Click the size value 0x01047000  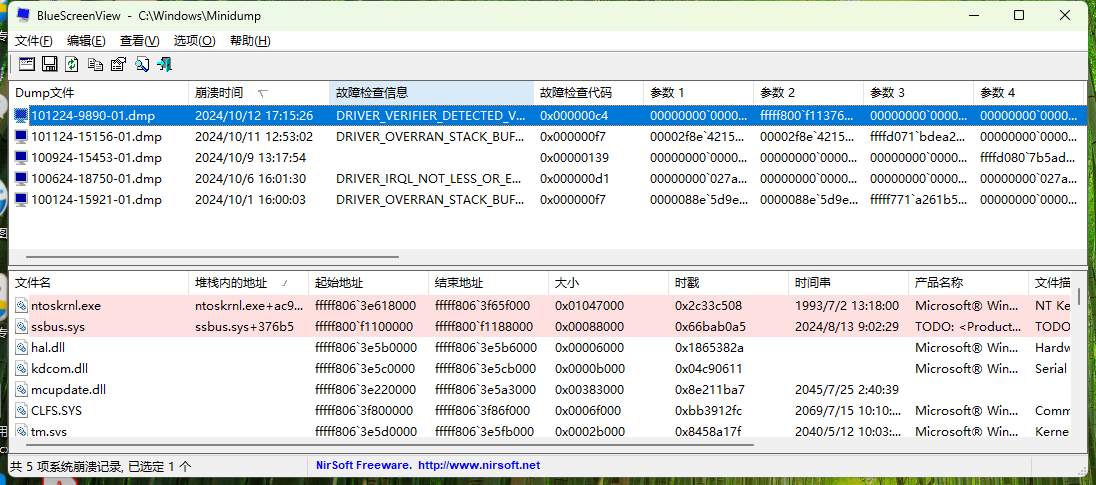point(589,305)
